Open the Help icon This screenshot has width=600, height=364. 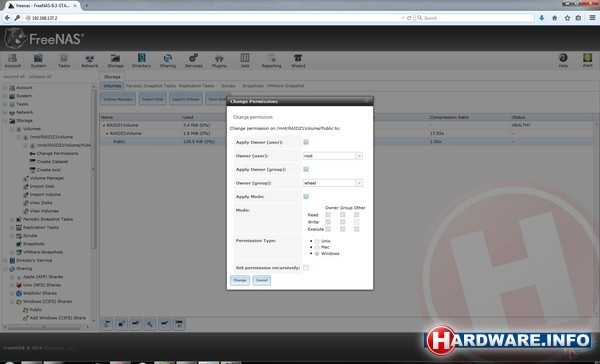point(563,60)
